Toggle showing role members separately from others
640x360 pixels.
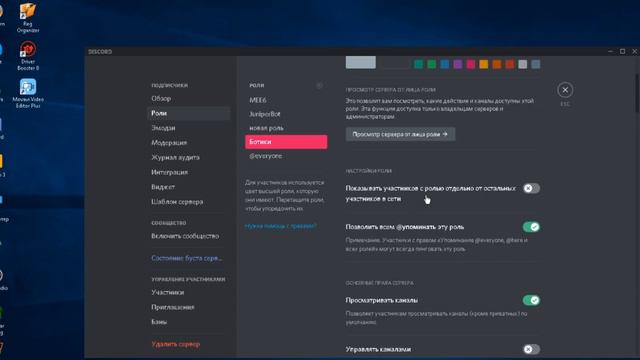coord(531,188)
